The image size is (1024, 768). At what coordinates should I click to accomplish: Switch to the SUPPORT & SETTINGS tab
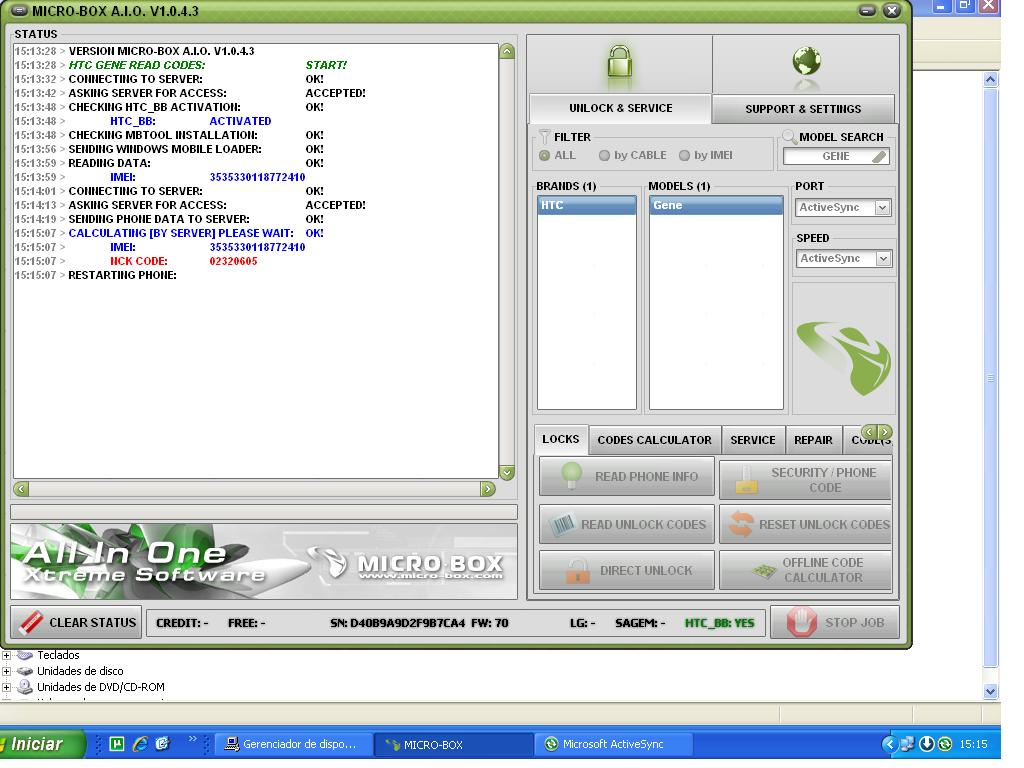[803, 109]
